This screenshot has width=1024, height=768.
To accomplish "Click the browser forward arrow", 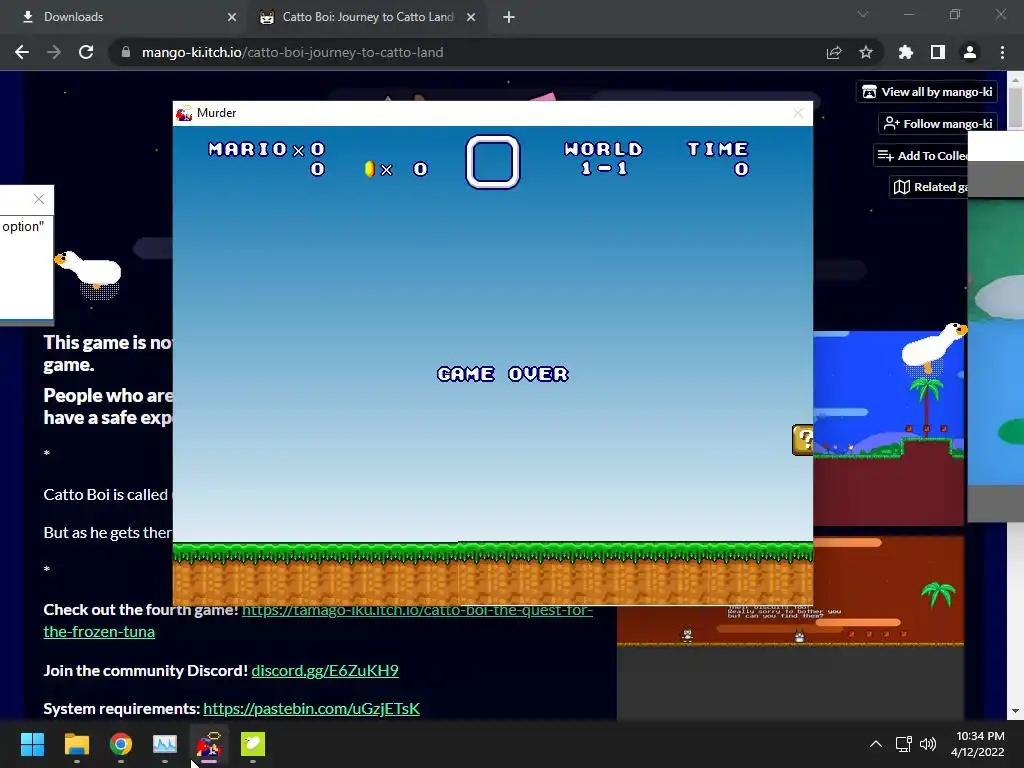I will [54, 52].
